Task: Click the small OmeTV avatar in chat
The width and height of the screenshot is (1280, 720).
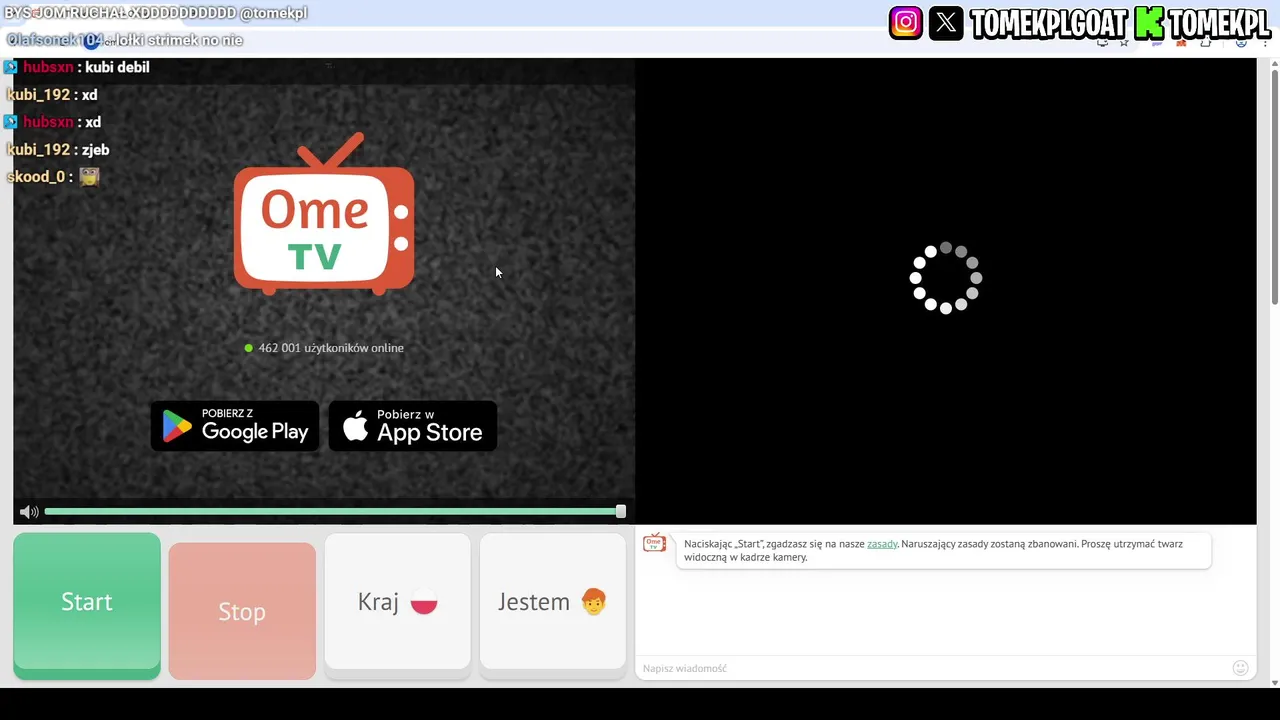Action: pyautogui.click(x=654, y=543)
